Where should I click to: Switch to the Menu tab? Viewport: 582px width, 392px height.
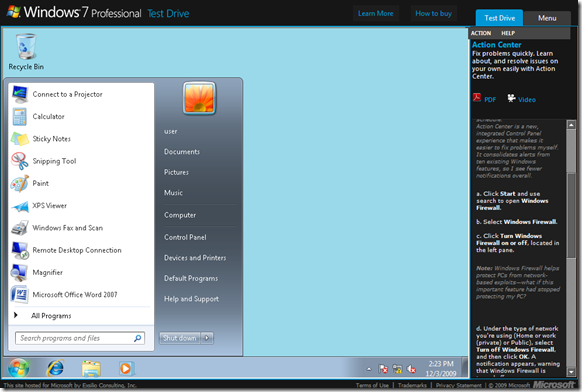pyautogui.click(x=547, y=18)
